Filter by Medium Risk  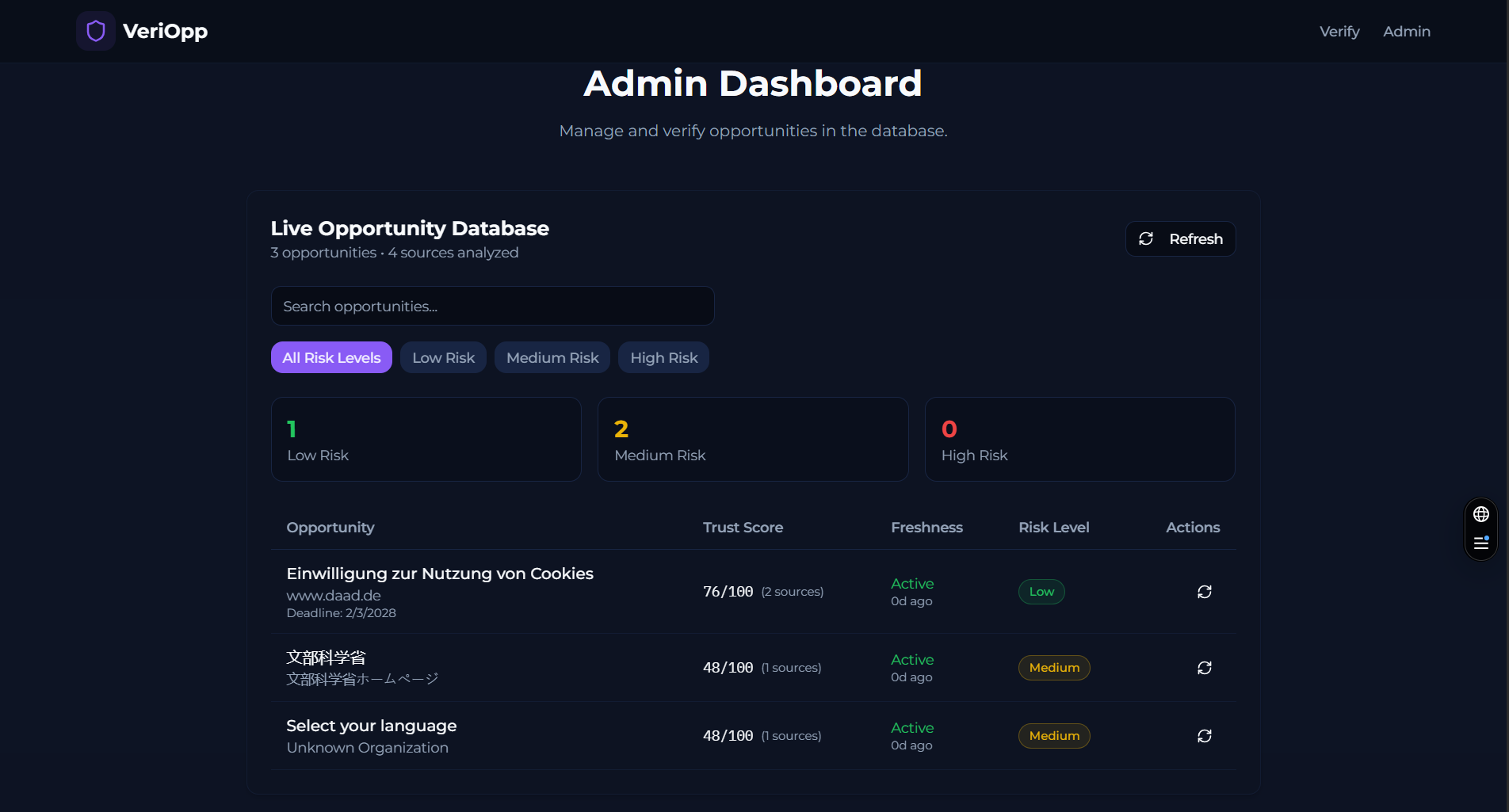click(x=552, y=357)
